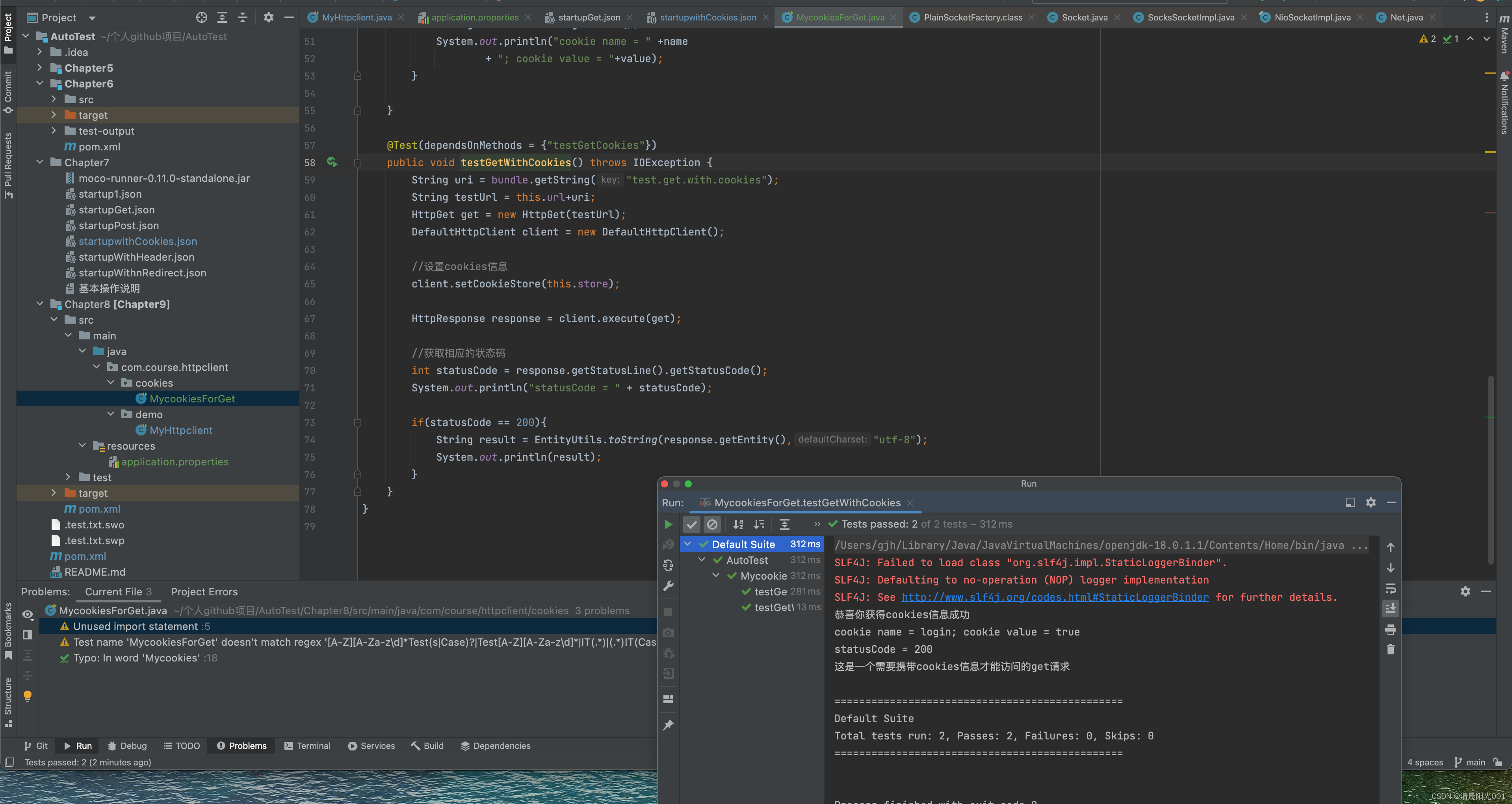This screenshot has width=1512, height=804.
Task: Toggle soft-wrap in the run console output
Action: [1391, 588]
